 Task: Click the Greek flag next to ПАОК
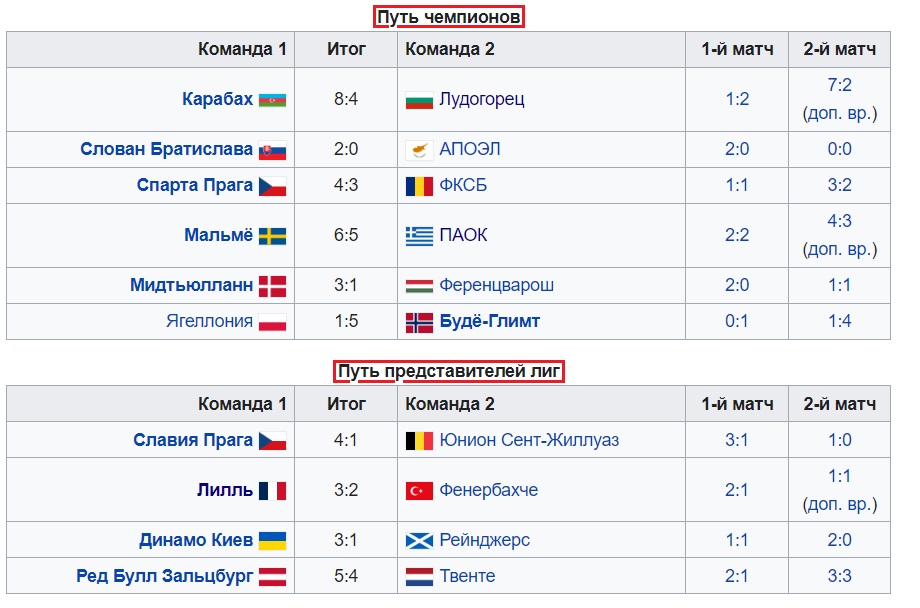(419, 236)
